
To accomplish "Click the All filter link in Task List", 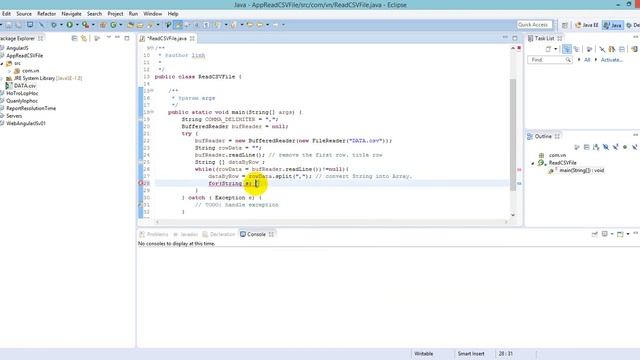I will [587, 60].
